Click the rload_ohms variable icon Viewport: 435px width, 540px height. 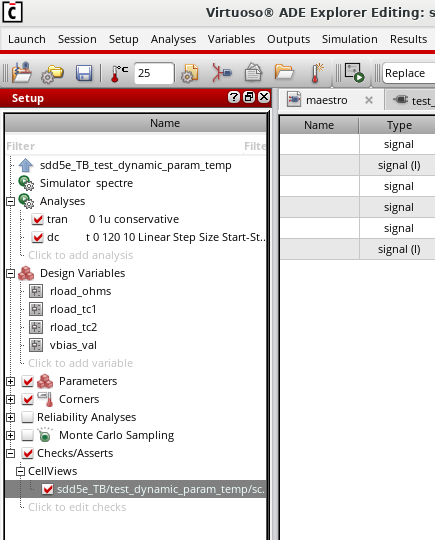pos(36,291)
